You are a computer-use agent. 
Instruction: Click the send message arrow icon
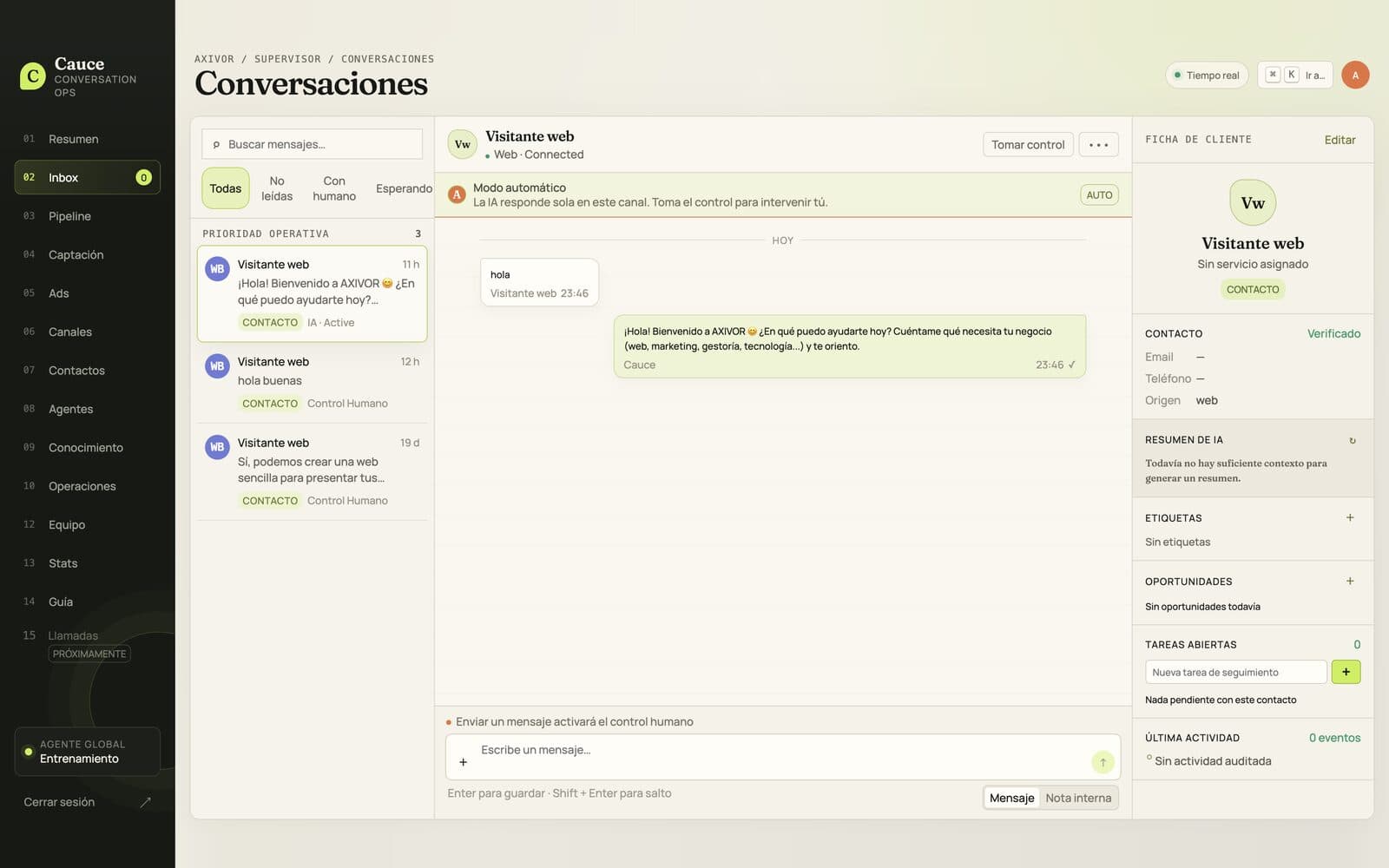pos(1103,762)
